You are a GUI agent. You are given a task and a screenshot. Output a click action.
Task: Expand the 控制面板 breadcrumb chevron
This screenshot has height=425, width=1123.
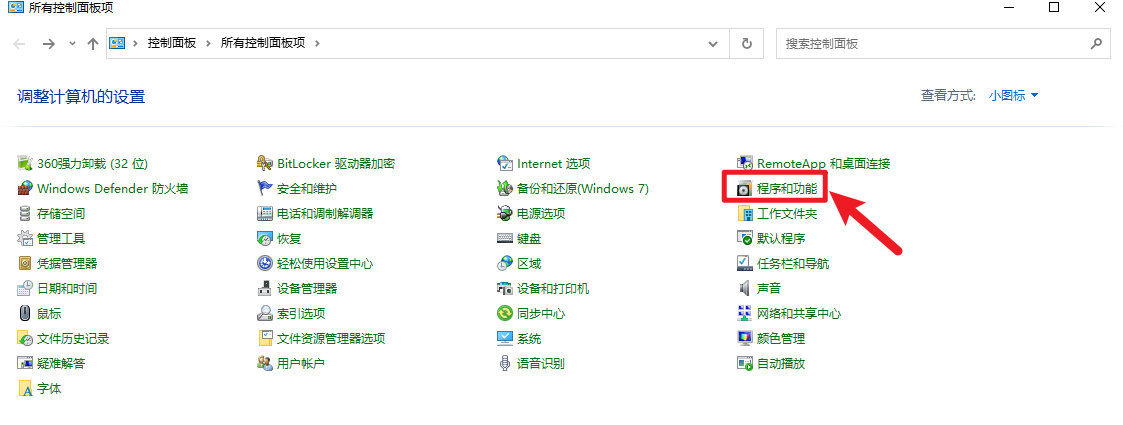pos(209,44)
